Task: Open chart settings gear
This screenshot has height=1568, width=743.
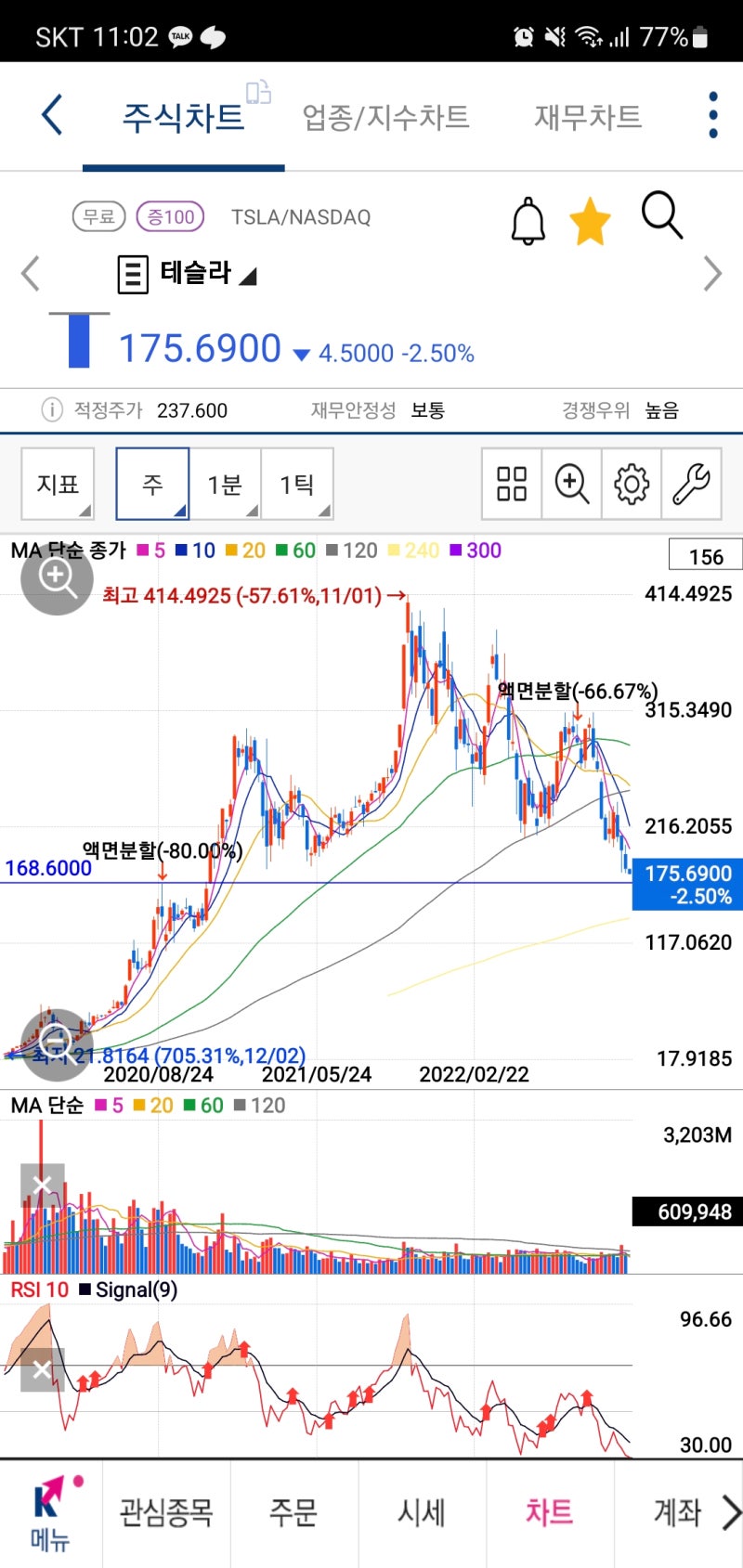Action: 632,484
